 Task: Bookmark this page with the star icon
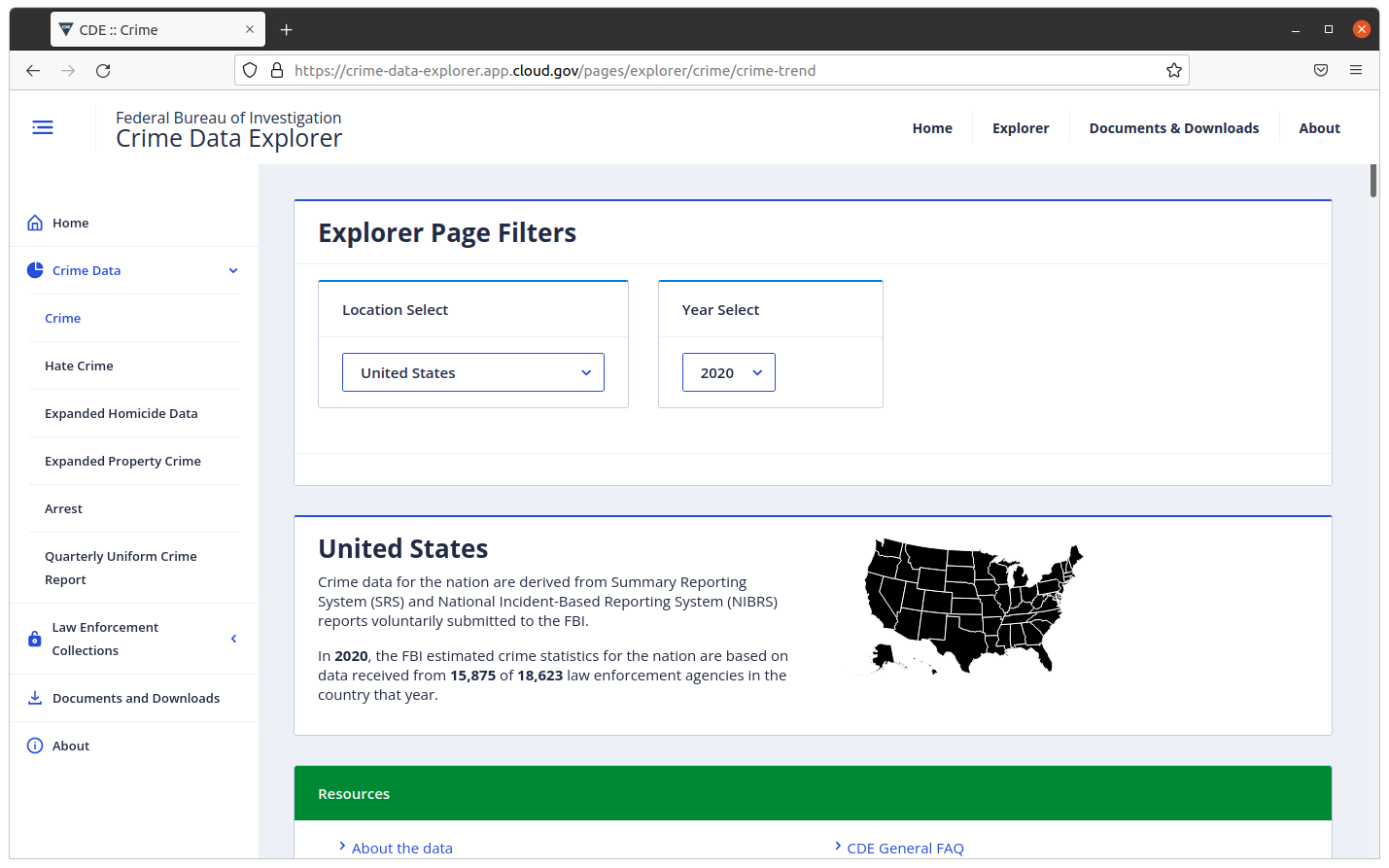point(1174,70)
